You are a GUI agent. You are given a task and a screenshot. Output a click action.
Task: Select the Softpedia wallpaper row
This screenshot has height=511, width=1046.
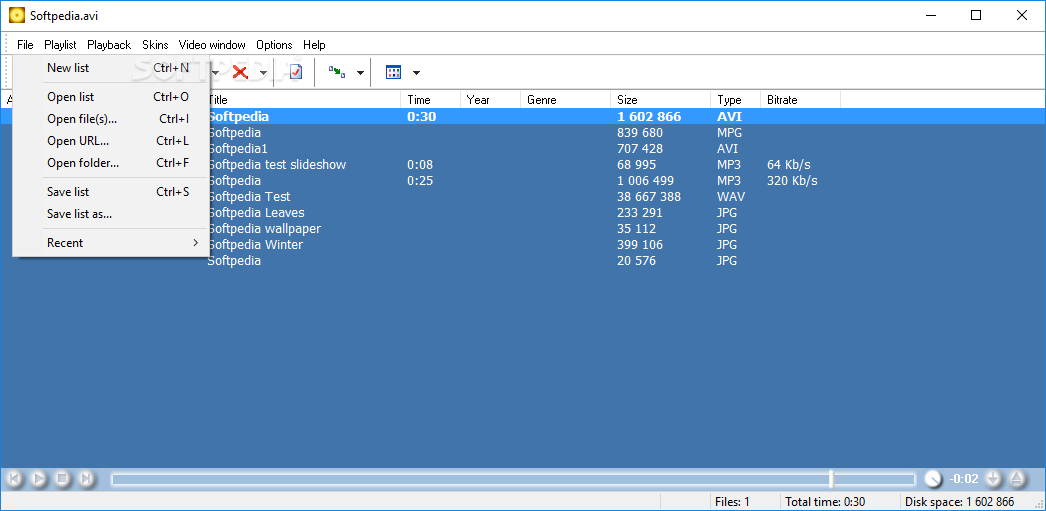click(x=523, y=229)
